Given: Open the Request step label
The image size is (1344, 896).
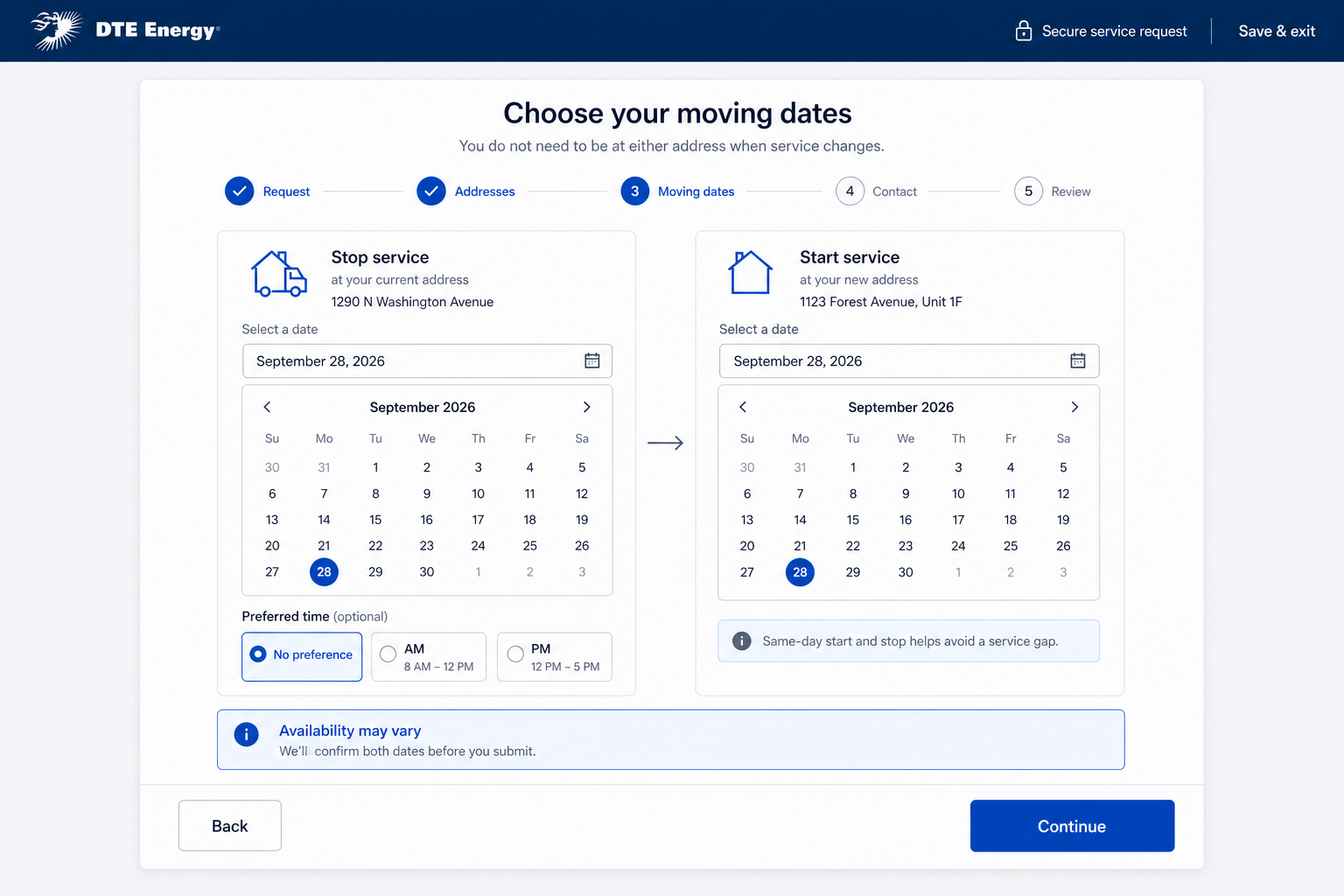Looking at the screenshot, I should coord(286,192).
